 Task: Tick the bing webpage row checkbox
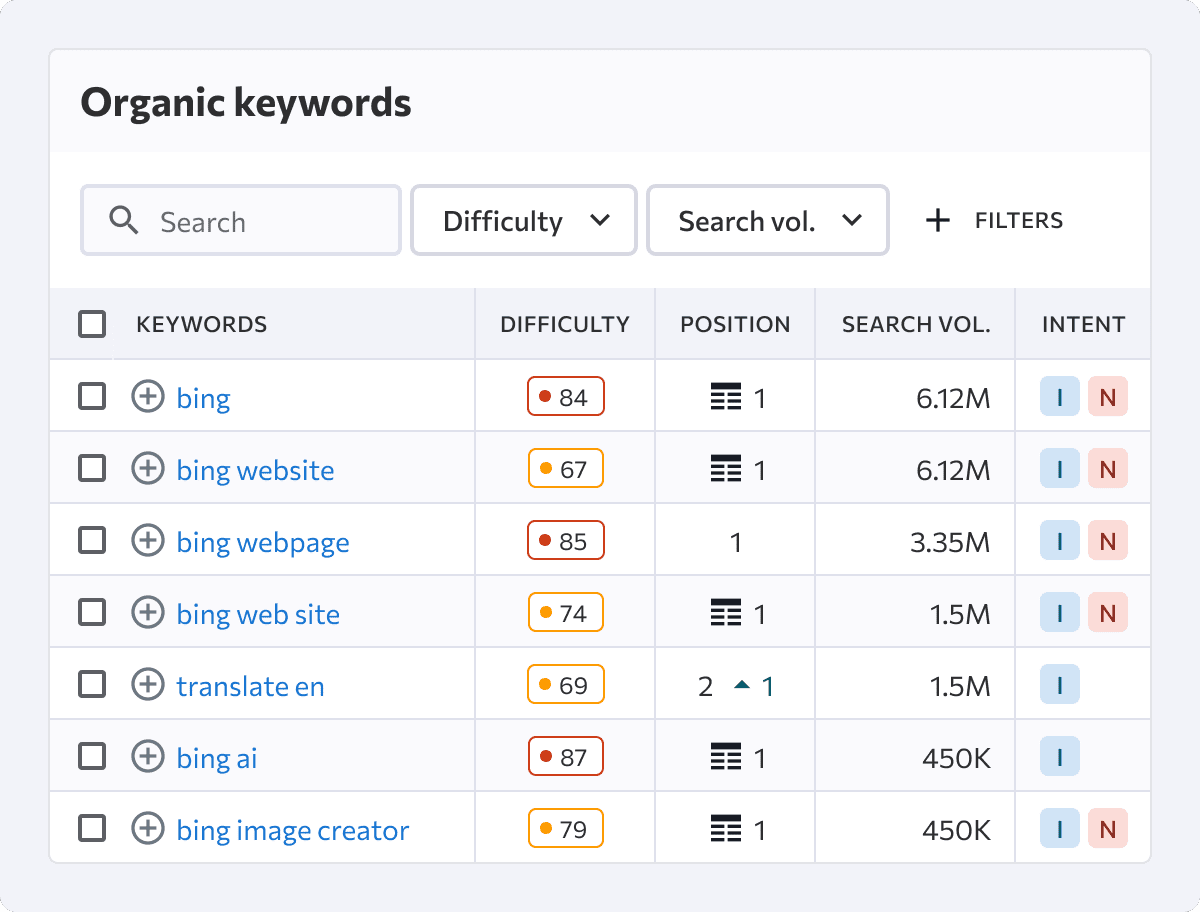(92, 541)
